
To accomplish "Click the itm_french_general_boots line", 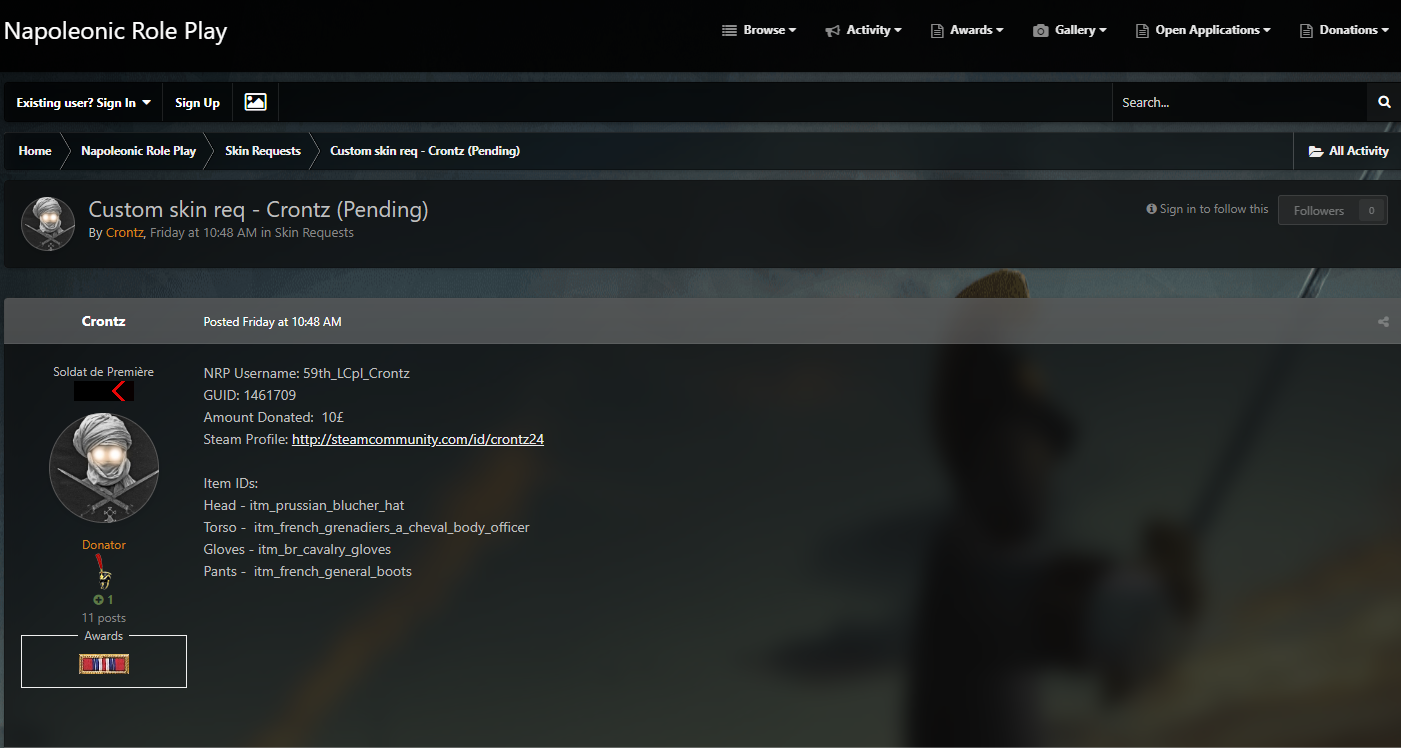I will 308,571.
